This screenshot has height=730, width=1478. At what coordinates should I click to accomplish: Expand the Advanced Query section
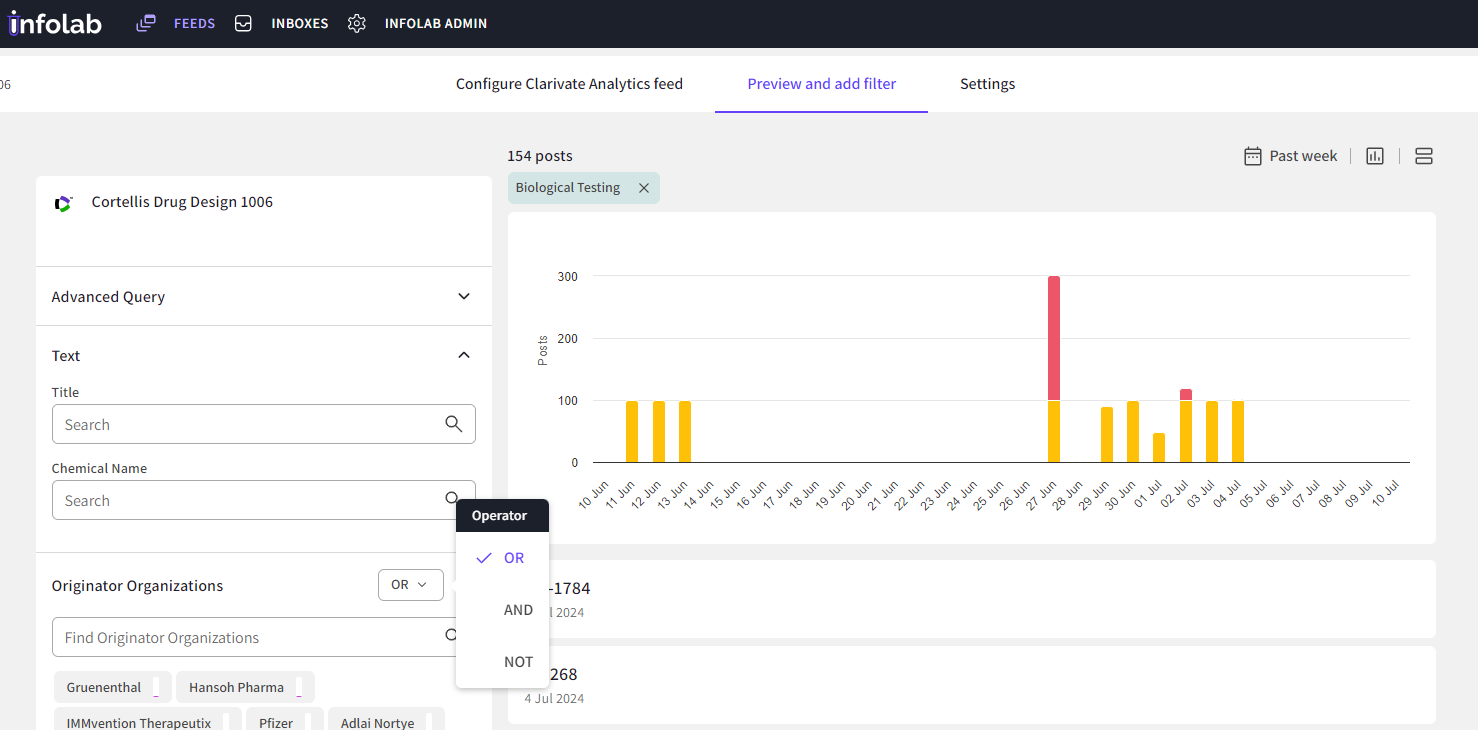point(464,296)
